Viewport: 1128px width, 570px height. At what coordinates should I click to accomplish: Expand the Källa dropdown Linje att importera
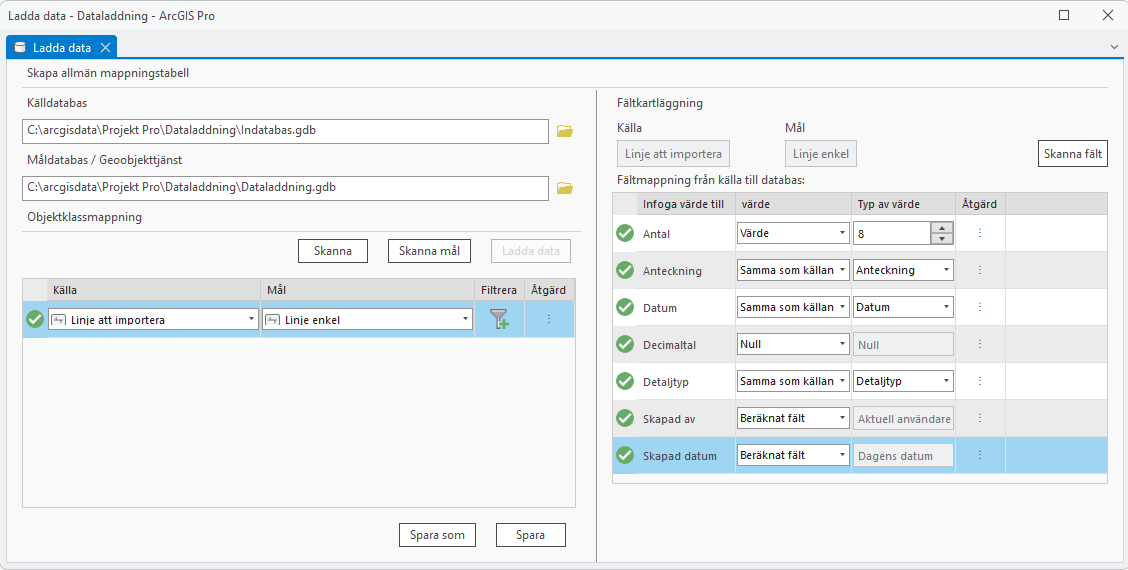(x=251, y=320)
